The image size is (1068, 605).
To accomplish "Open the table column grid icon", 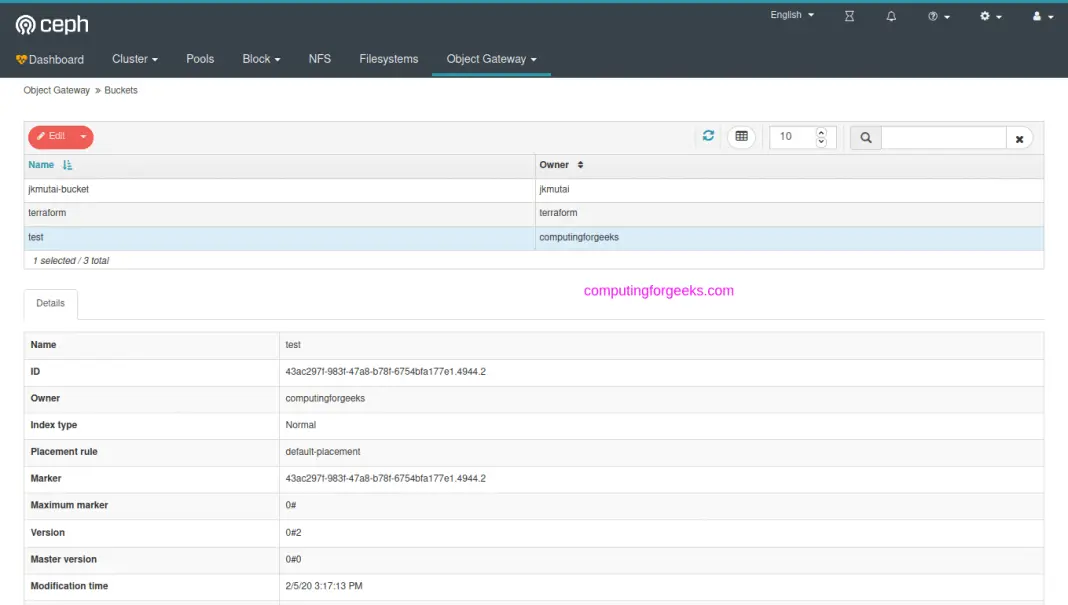I will 741,137.
